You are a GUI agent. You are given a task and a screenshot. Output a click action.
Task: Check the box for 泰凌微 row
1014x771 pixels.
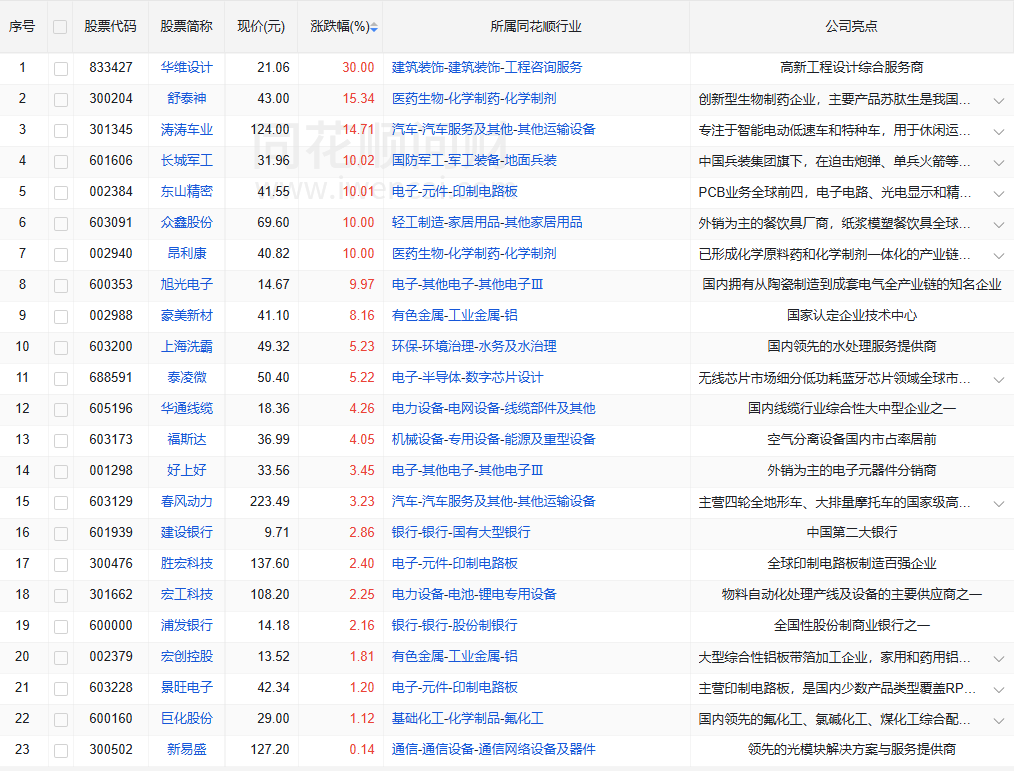(x=61, y=378)
